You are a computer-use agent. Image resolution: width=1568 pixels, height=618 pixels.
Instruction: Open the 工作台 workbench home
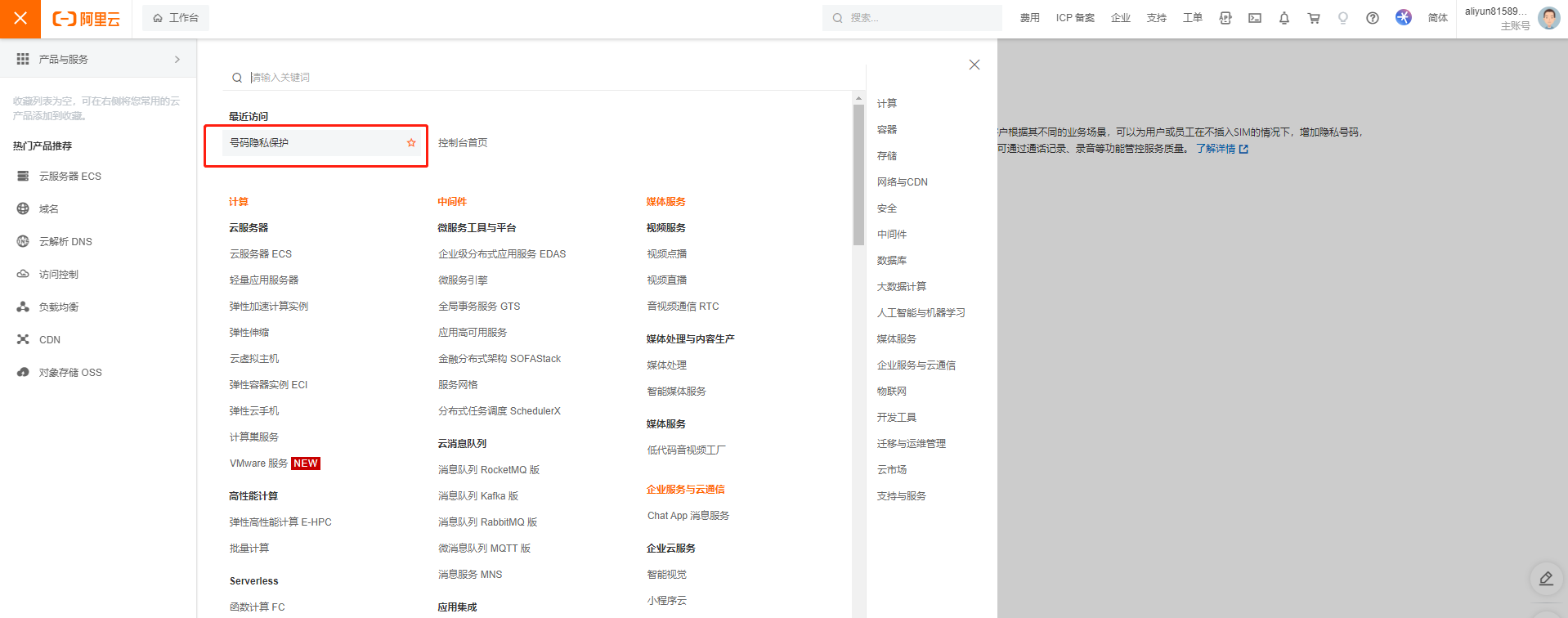coord(176,18)
